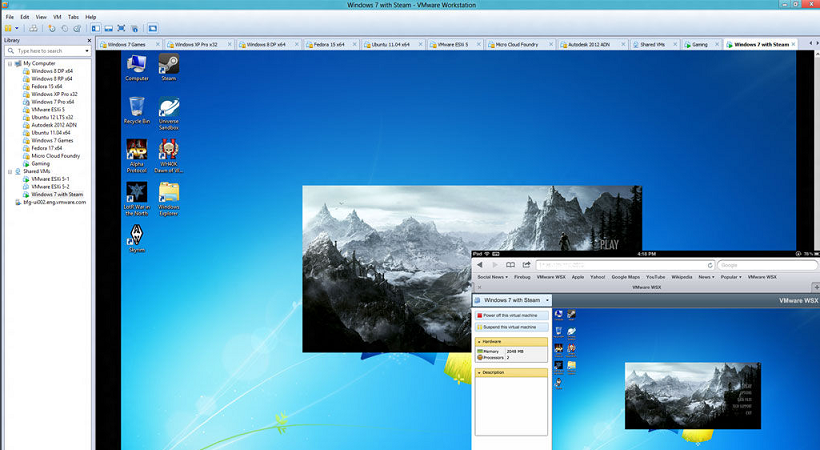Open the Popular bookmarks dropdown
This screenshot has width=820, height=450.
coord(731,277)
